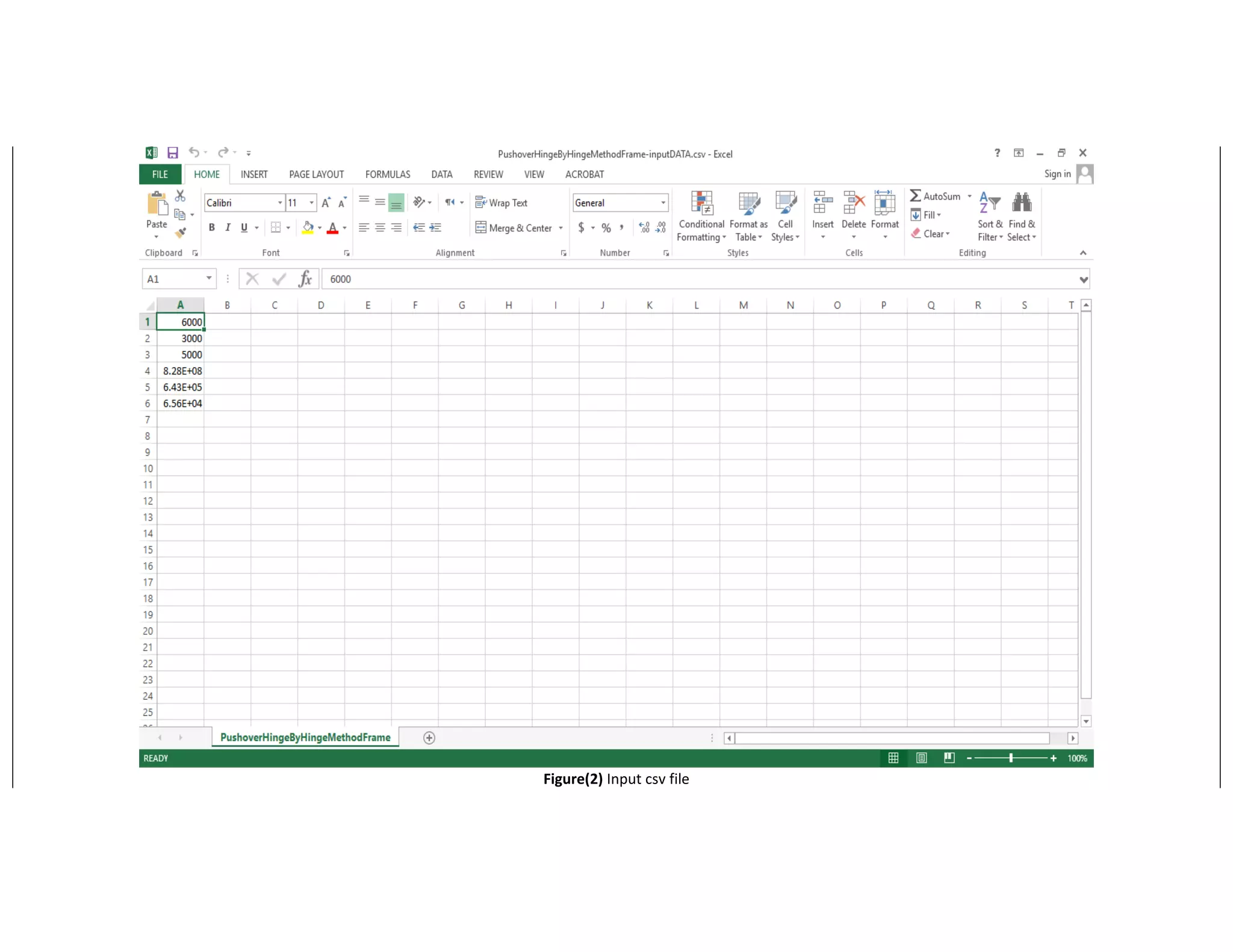
Task: Switch to the DATA tab
Action: point(442,175)
